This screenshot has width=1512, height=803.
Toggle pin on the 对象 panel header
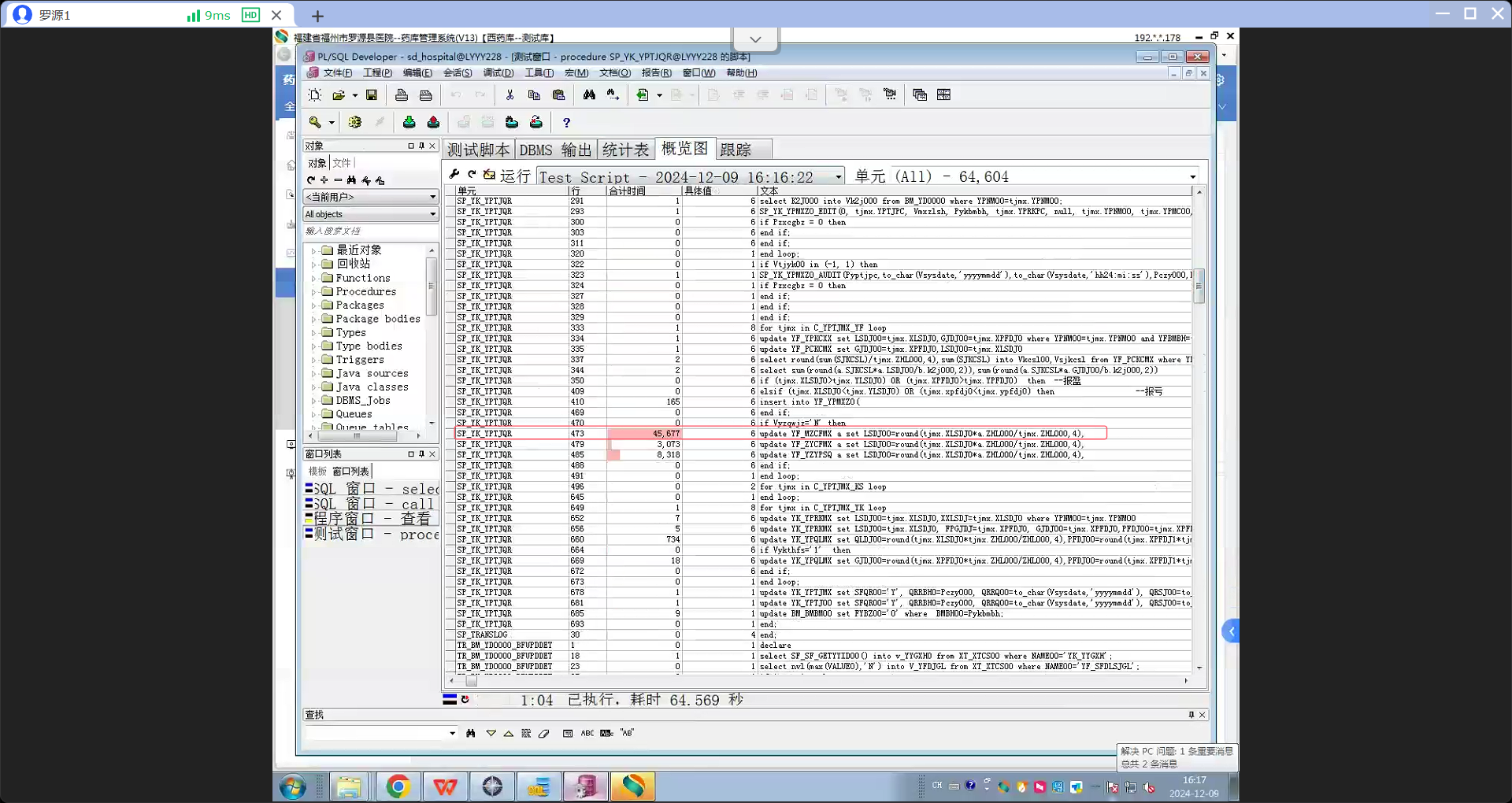coord(421,146)
